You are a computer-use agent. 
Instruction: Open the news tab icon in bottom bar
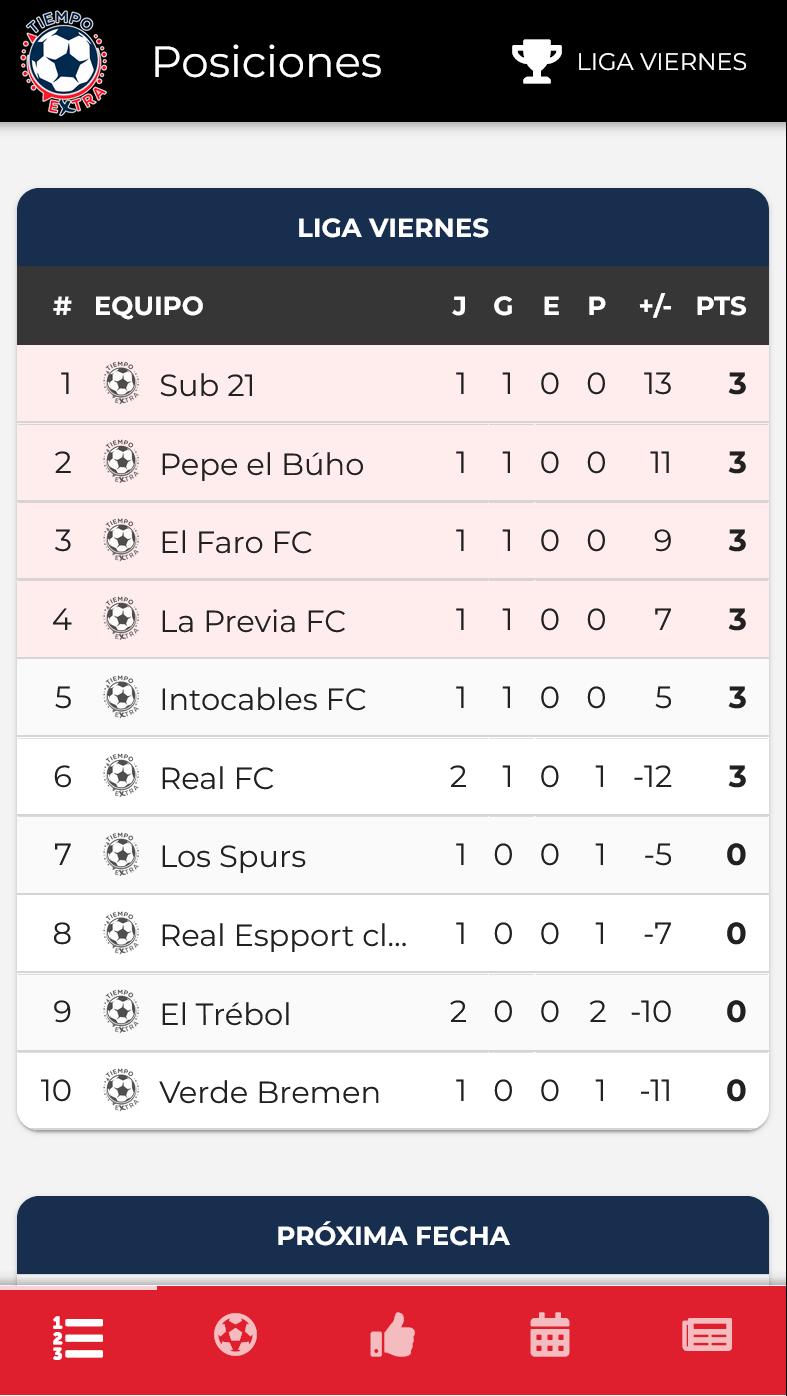click(x=707, y=1335)
